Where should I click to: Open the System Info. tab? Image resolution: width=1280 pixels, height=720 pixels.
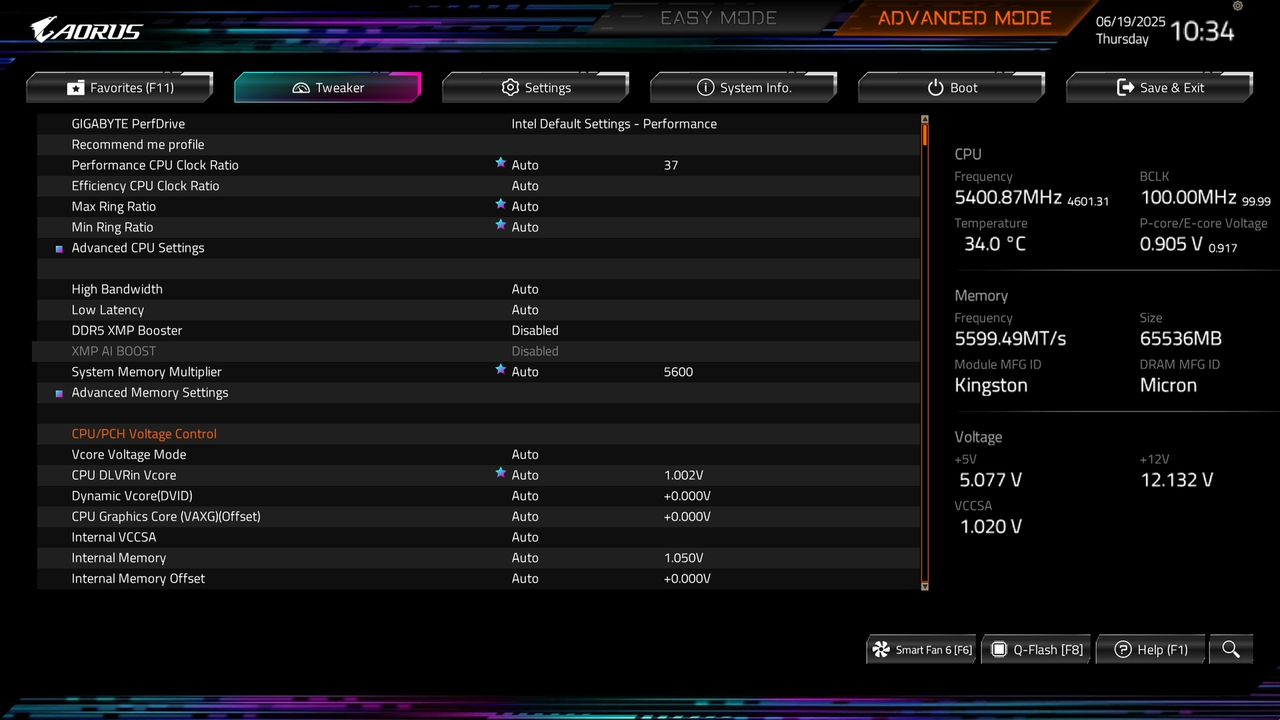pyautogui.click(x=744, y=87)
